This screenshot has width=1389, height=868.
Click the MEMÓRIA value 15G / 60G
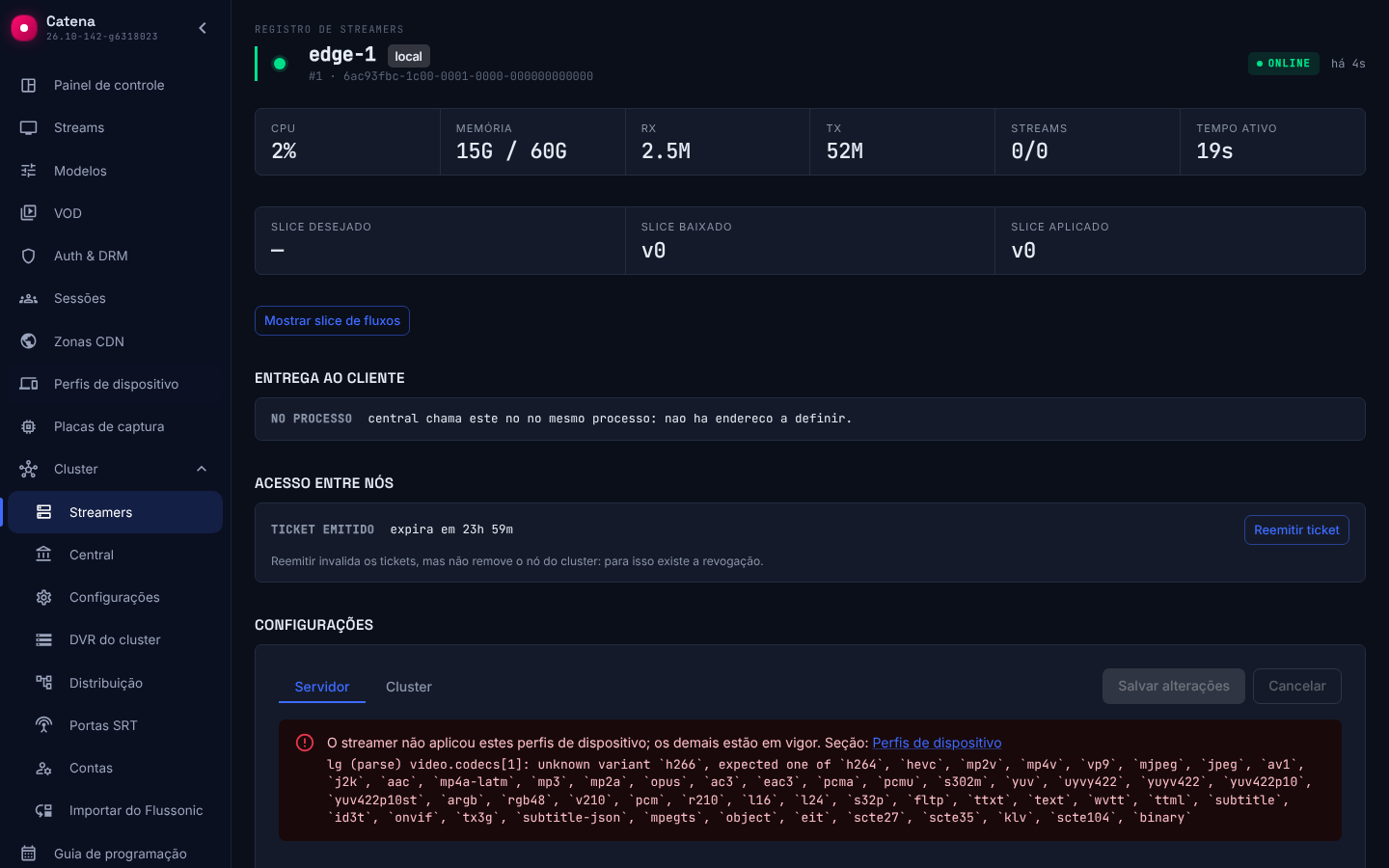(511, 151)
